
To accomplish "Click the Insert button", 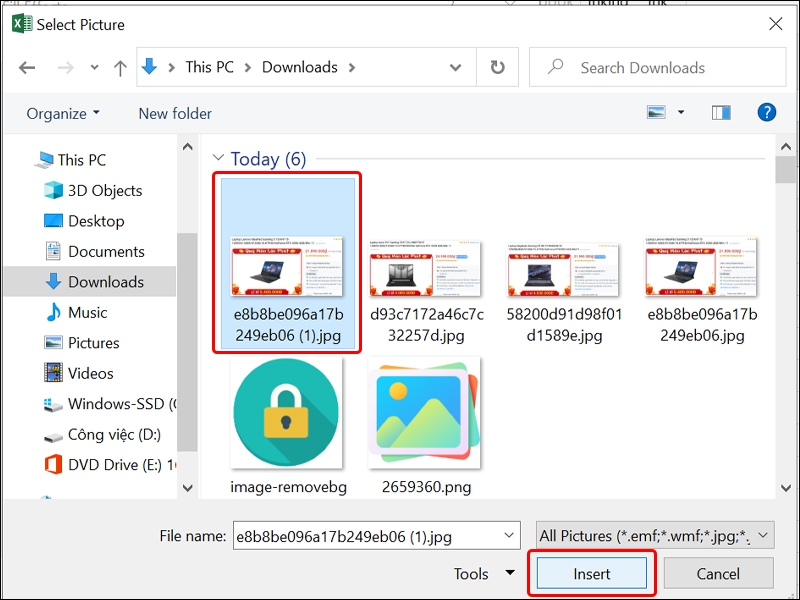I will pyautogui.click(x=592, y=573).
